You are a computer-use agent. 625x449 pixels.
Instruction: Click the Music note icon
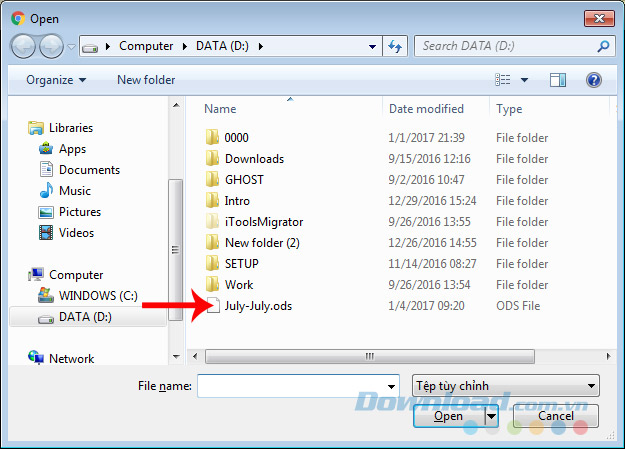point(46,190)
